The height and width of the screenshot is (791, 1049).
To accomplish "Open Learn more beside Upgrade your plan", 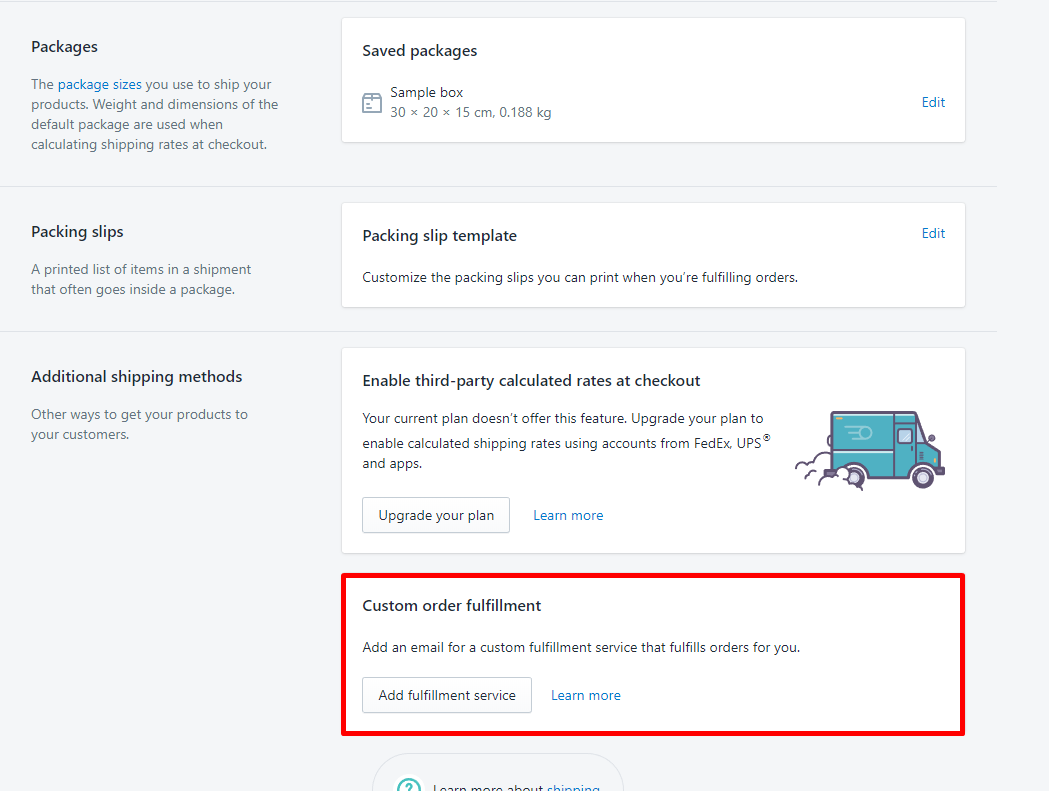I will (568, 516).
